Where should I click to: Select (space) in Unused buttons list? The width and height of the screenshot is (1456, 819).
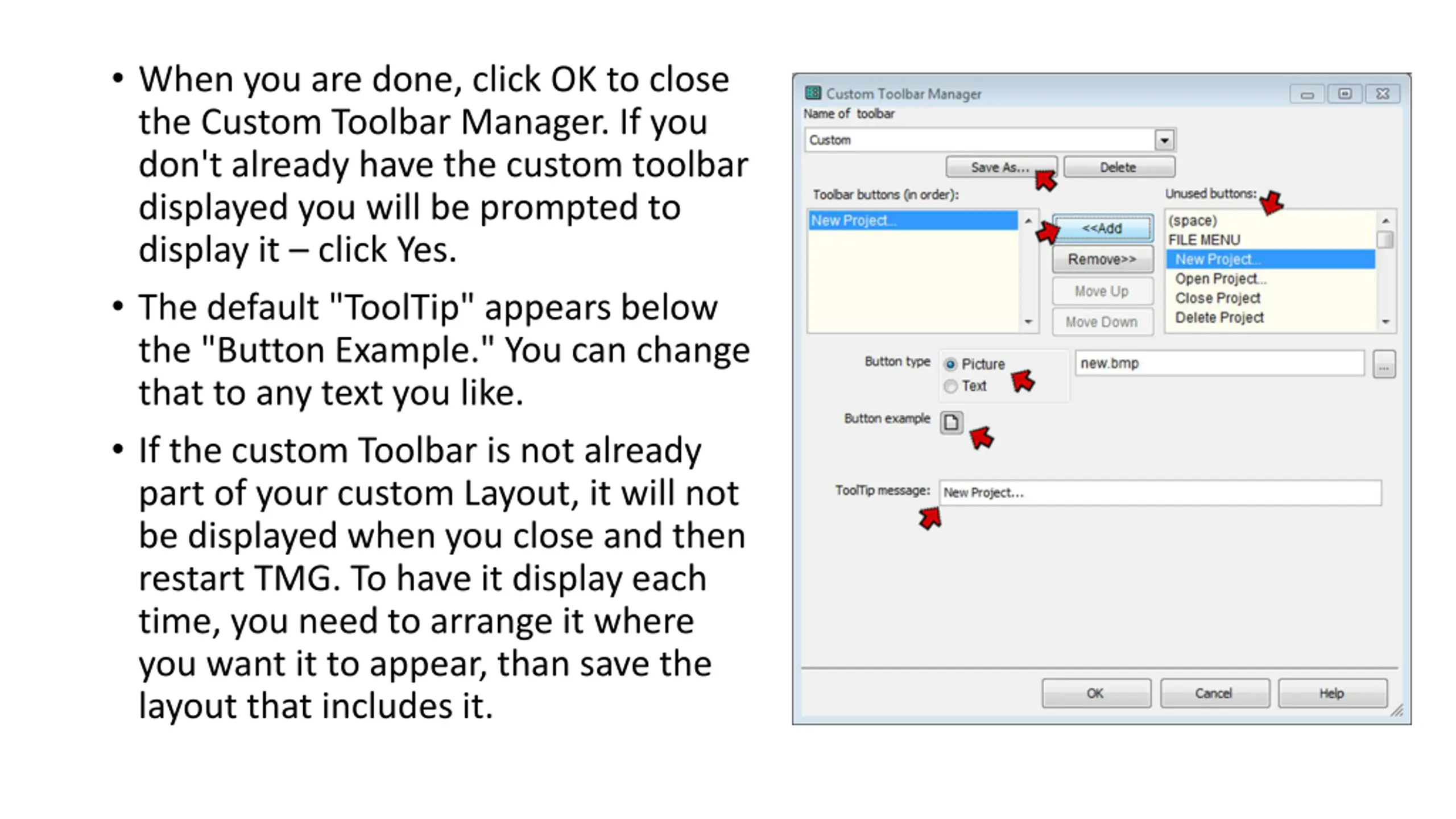1271,221
